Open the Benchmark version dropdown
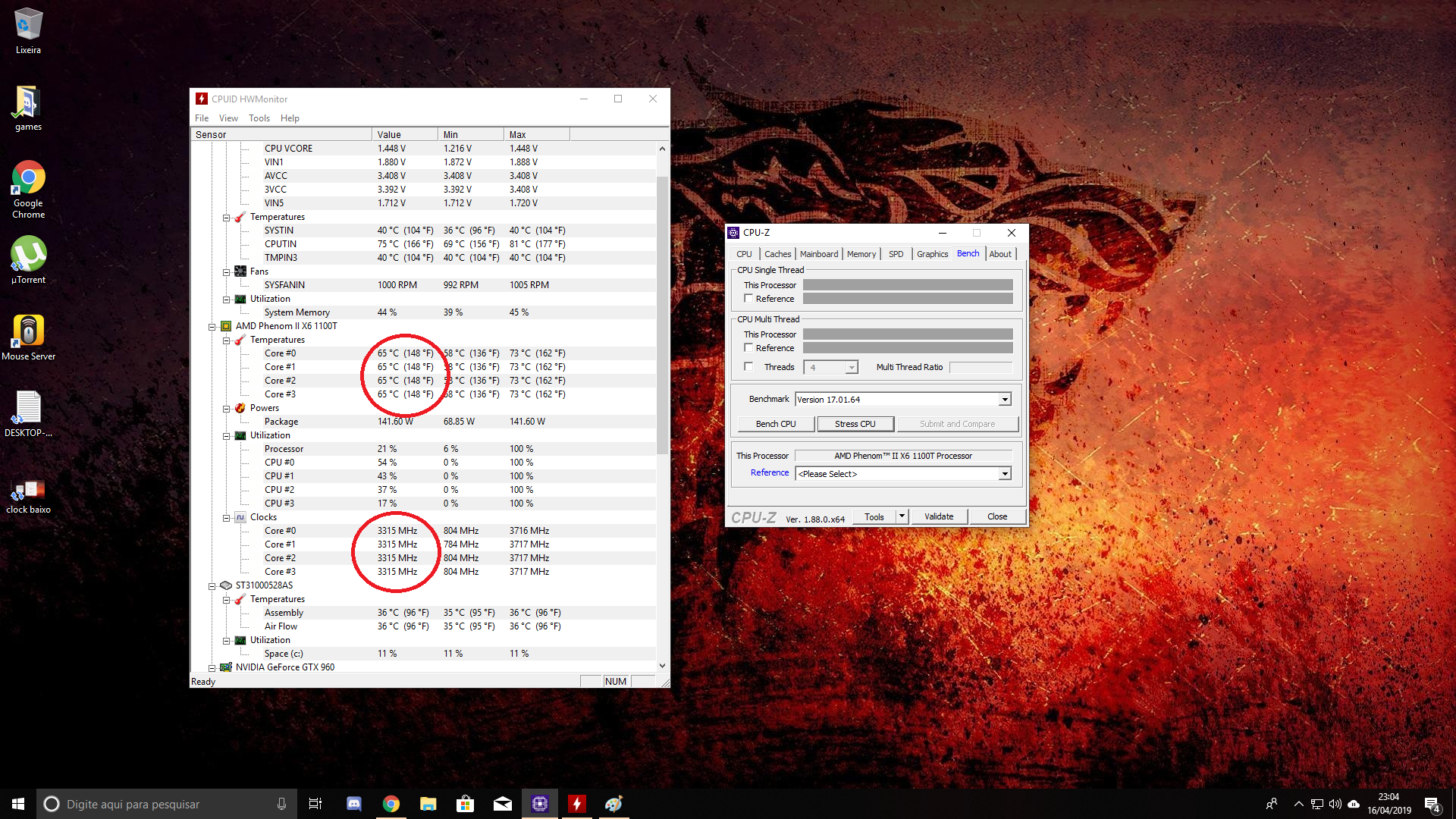This screenshot has height=819, width=1456. pyautogui.click(x=1005, y=400)
